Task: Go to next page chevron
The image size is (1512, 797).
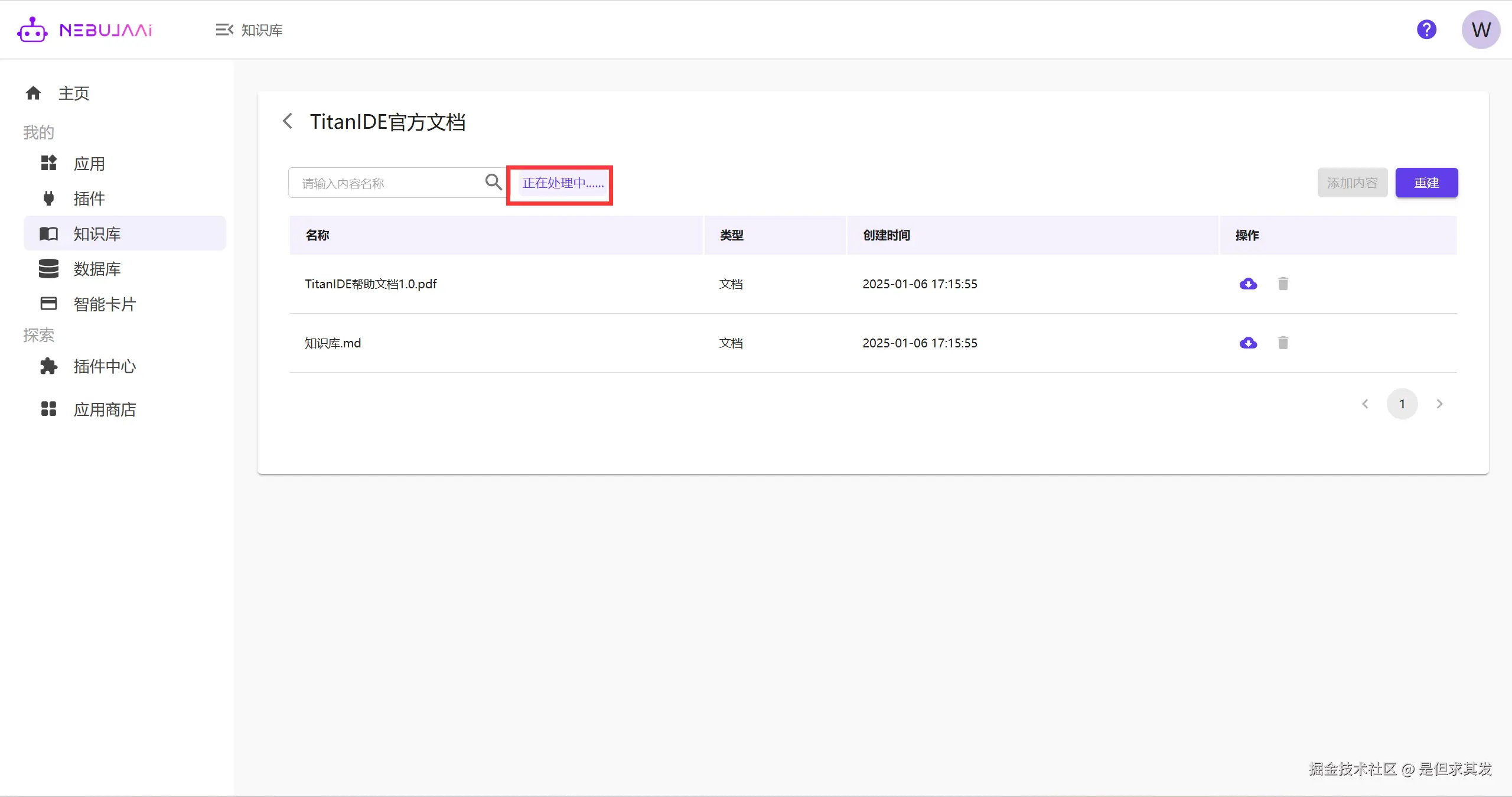Action: point(1439,404)
